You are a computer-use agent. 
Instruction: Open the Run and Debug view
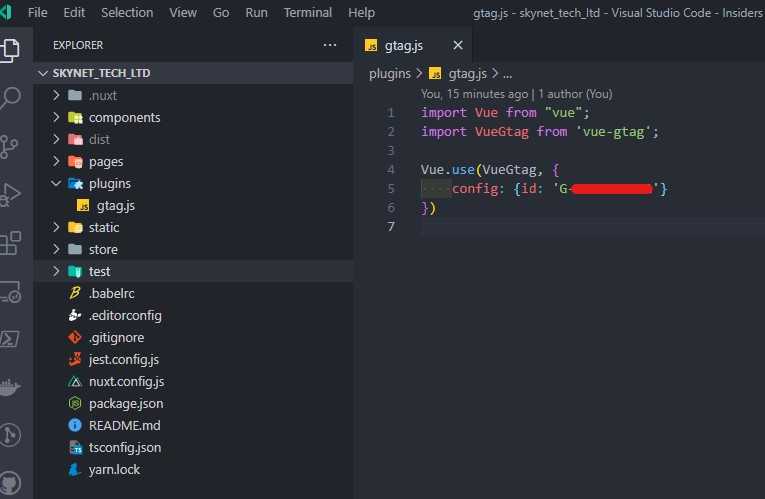[11, 194]
